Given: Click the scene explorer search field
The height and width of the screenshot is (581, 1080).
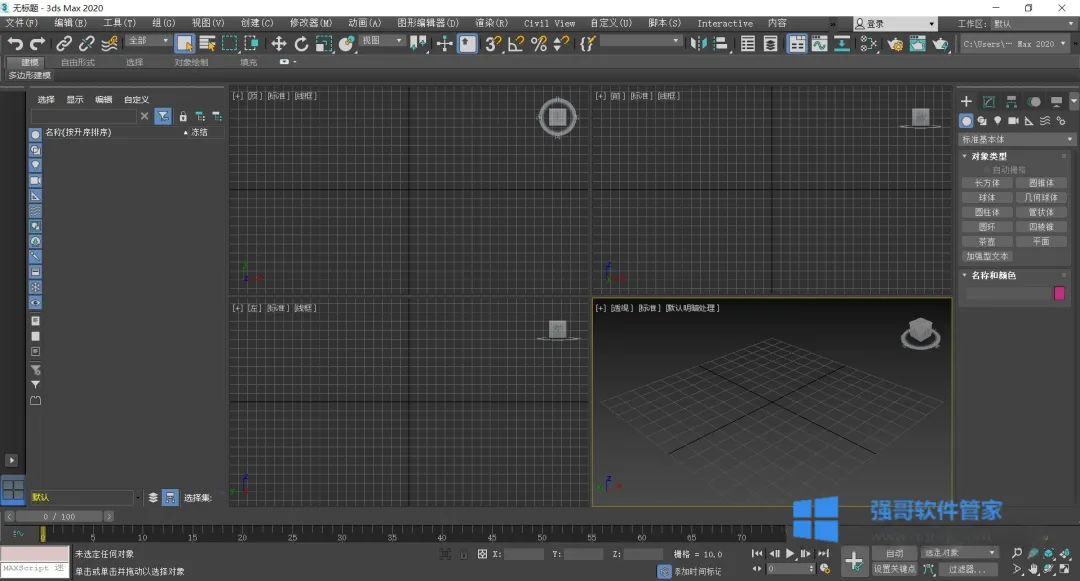Looking at the screenshot, I should point(84,116).
